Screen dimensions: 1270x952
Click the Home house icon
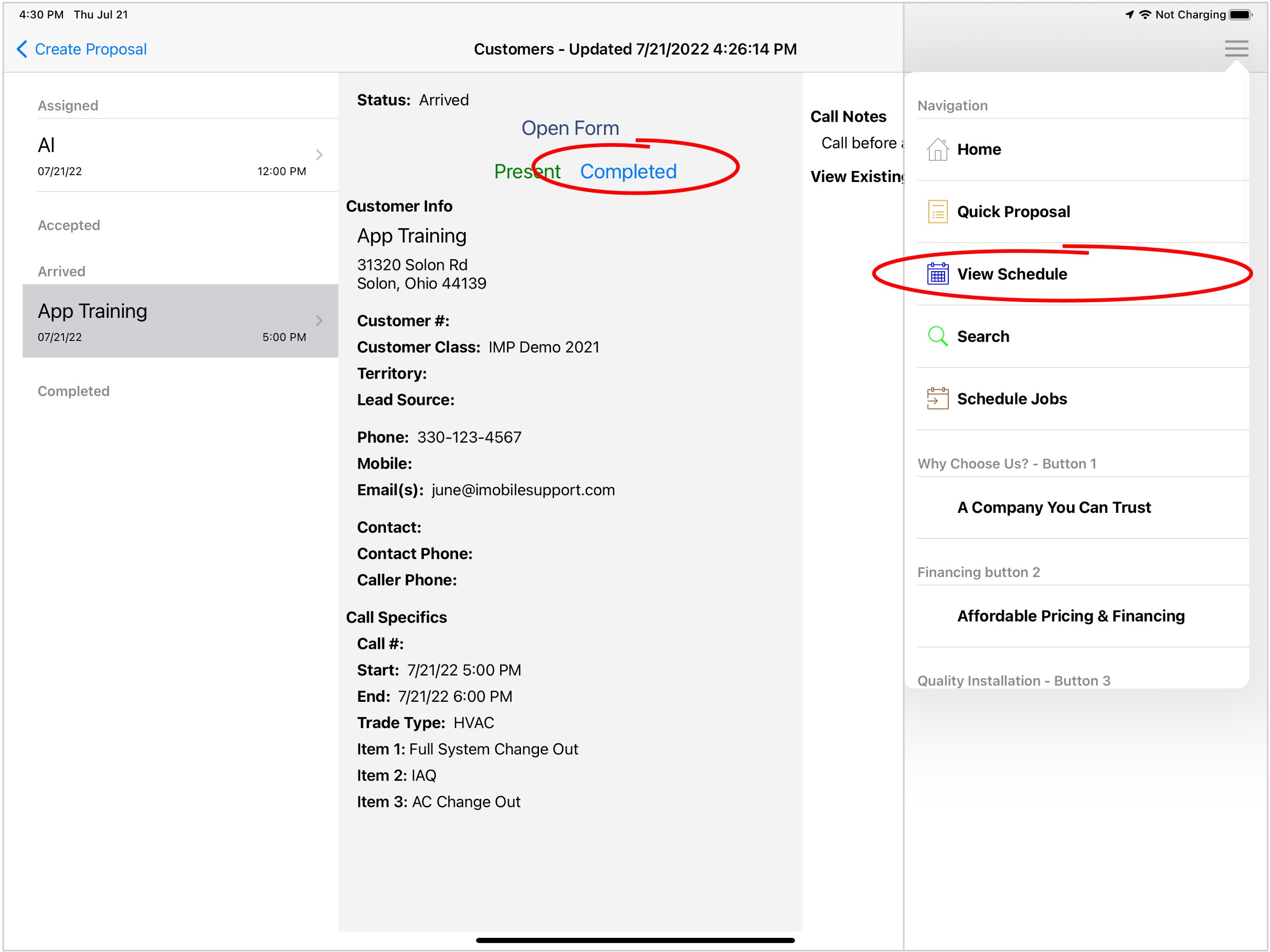(x=938, y=150)
